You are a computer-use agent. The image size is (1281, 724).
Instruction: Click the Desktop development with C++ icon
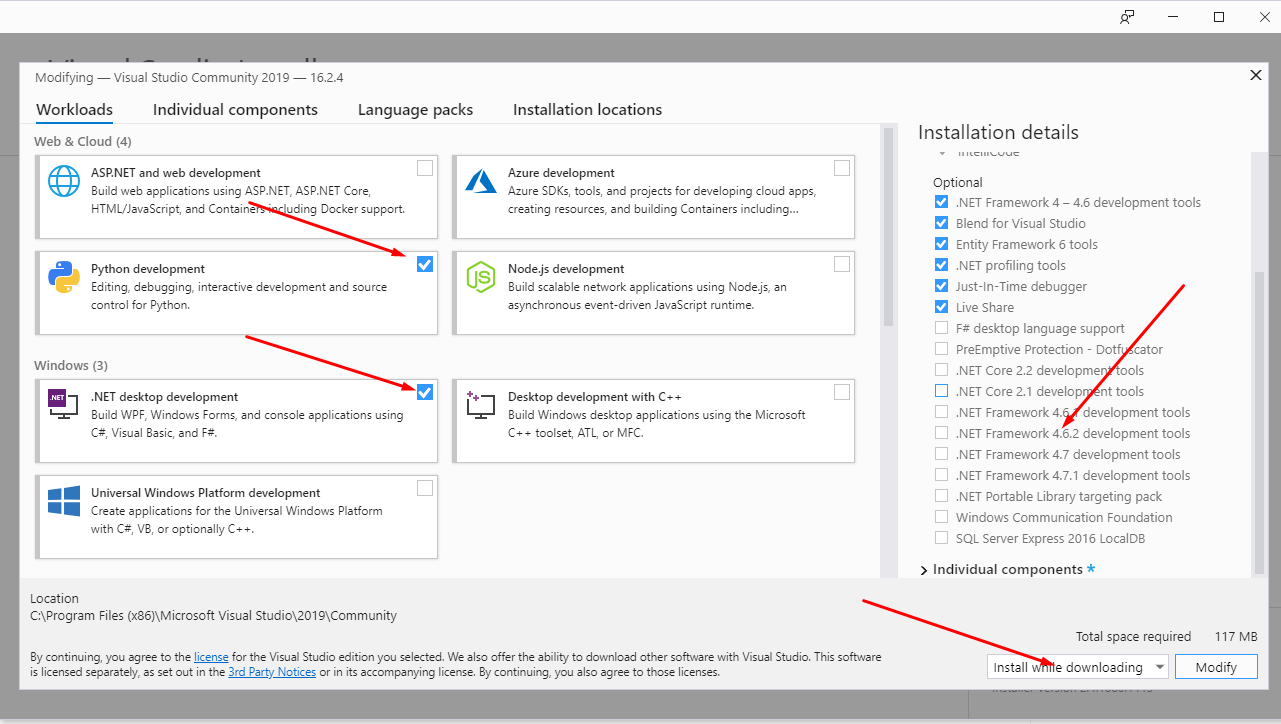[x=481, y=405]
